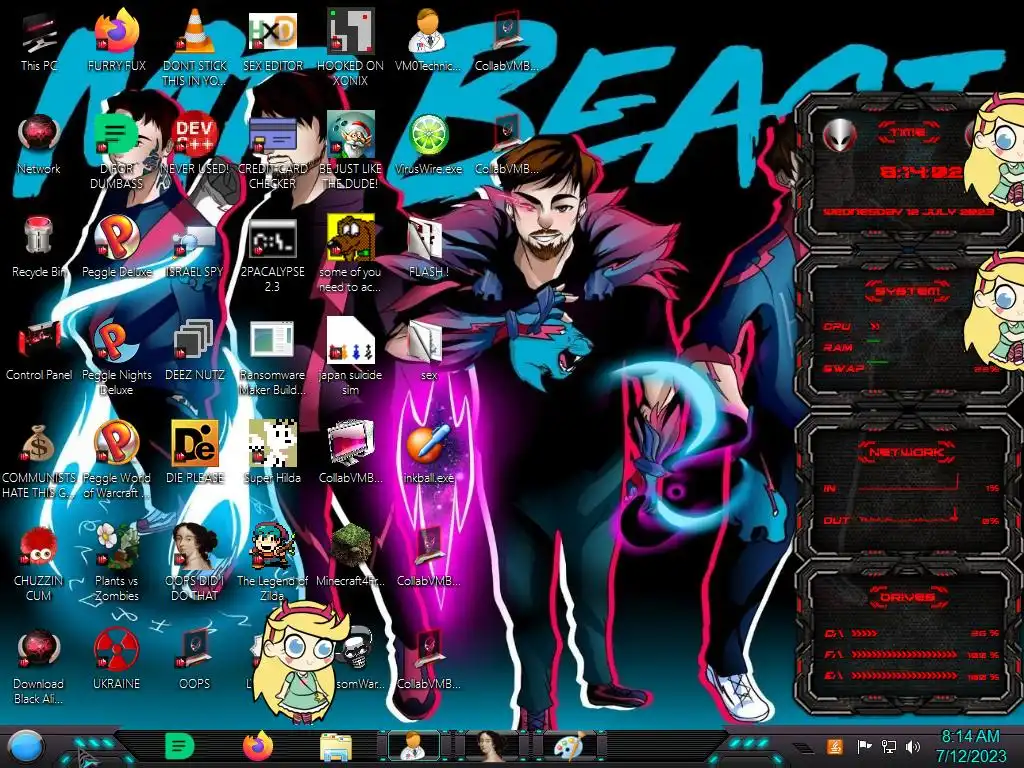Open the portrait lady app on taskbar

[491, 746]
